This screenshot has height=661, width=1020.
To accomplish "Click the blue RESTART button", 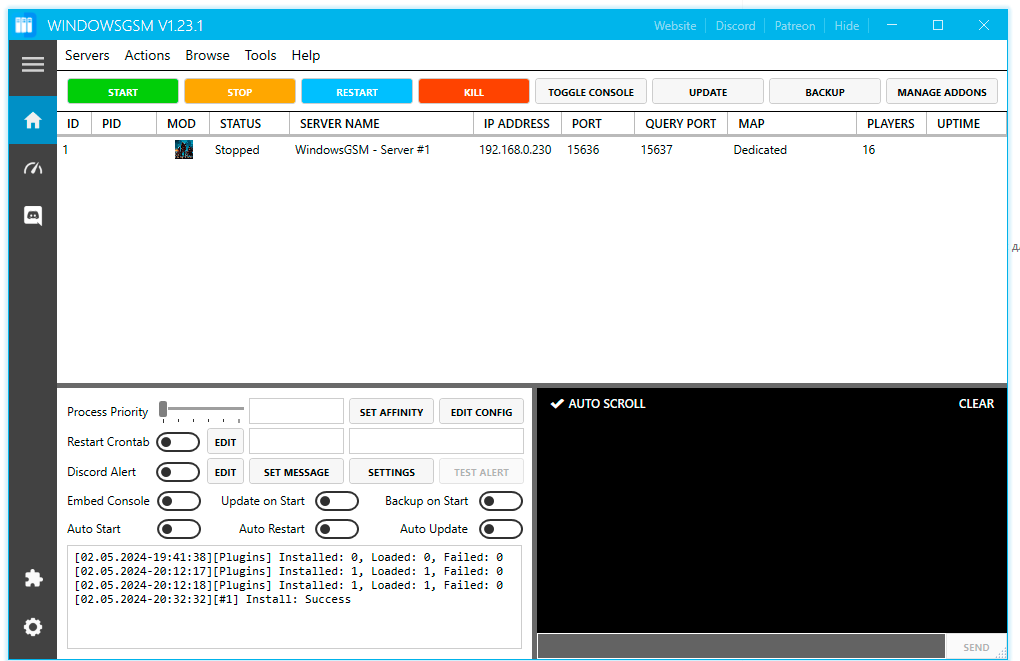I will (356, 92).
